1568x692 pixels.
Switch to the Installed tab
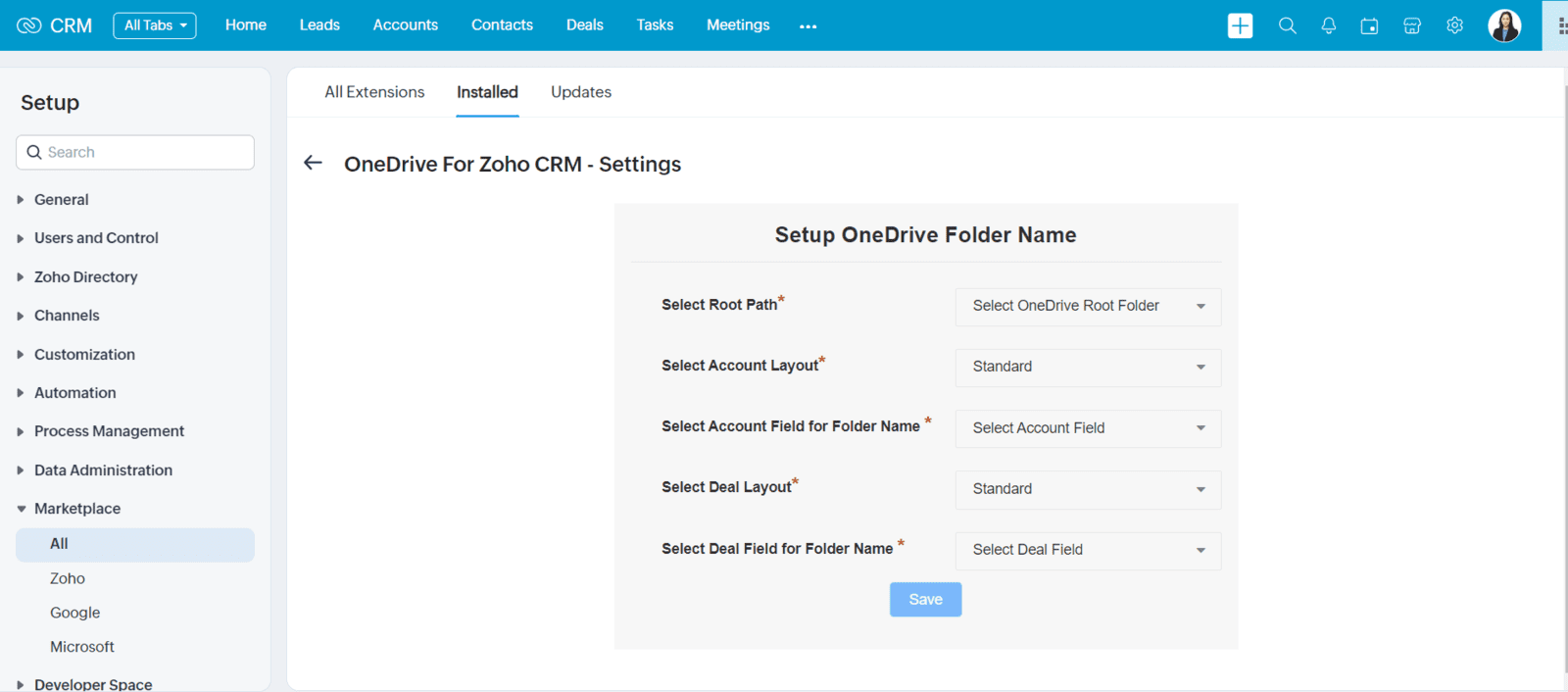[487, 92]
